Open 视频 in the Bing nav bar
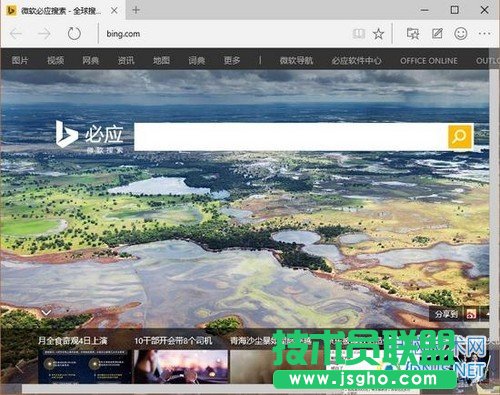This screenshot has width=500, height=395. 55,60
